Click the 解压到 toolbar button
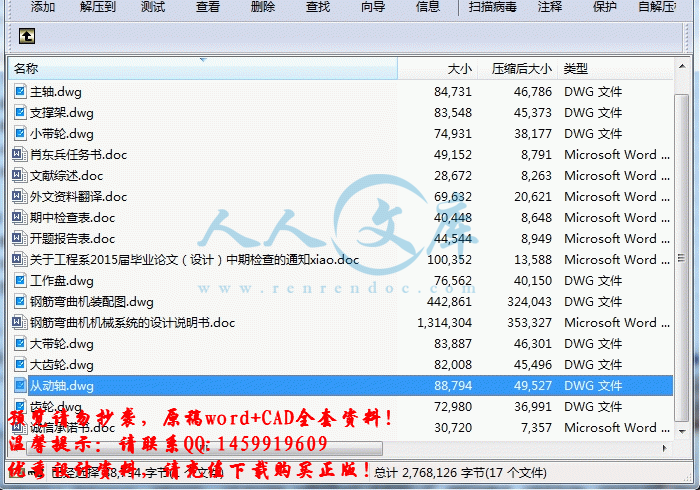700x490 pixels. 98,7
